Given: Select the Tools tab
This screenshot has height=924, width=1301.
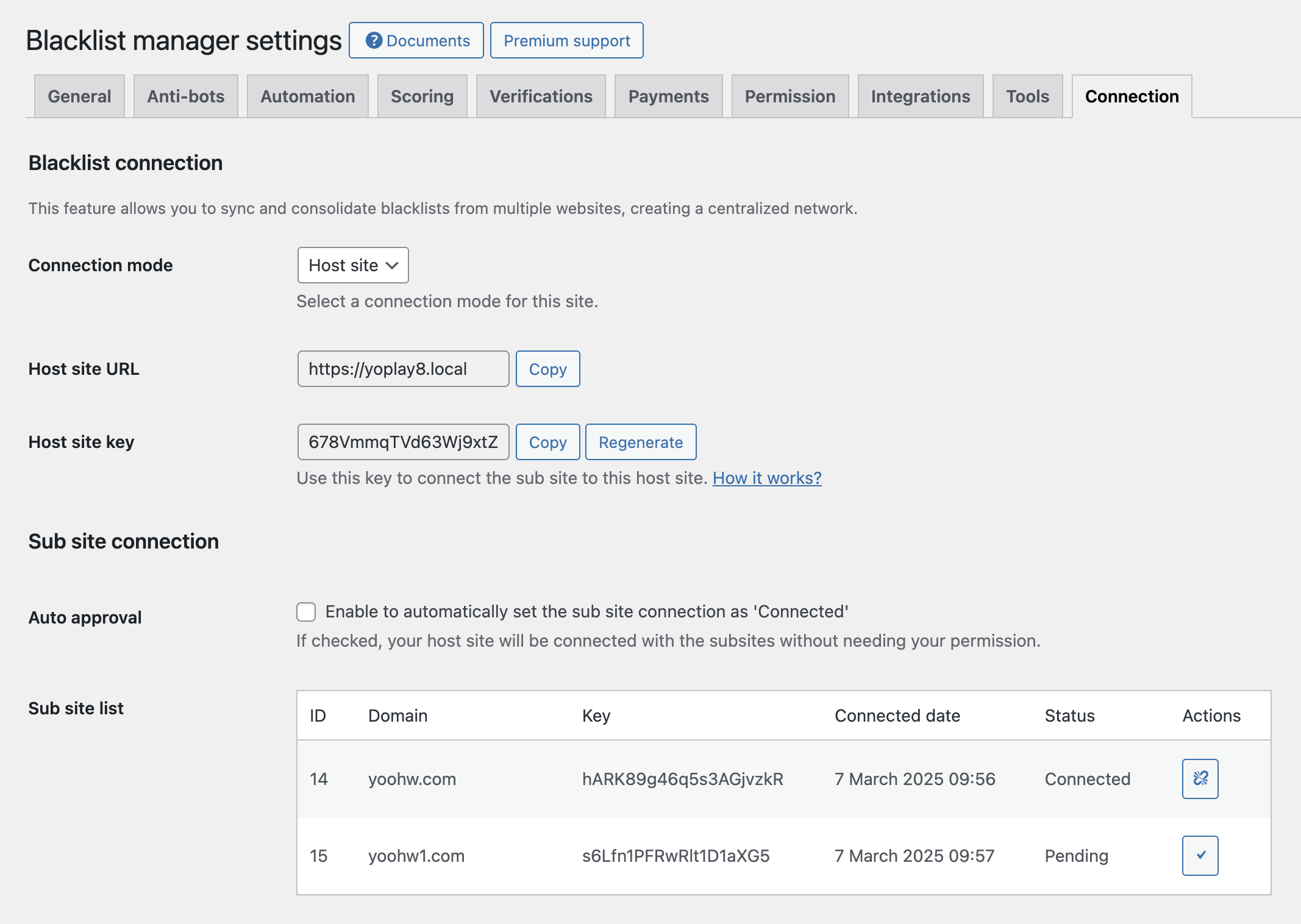Looking at the screenshot, I should pyautogui.click(x=1028, y=96).
